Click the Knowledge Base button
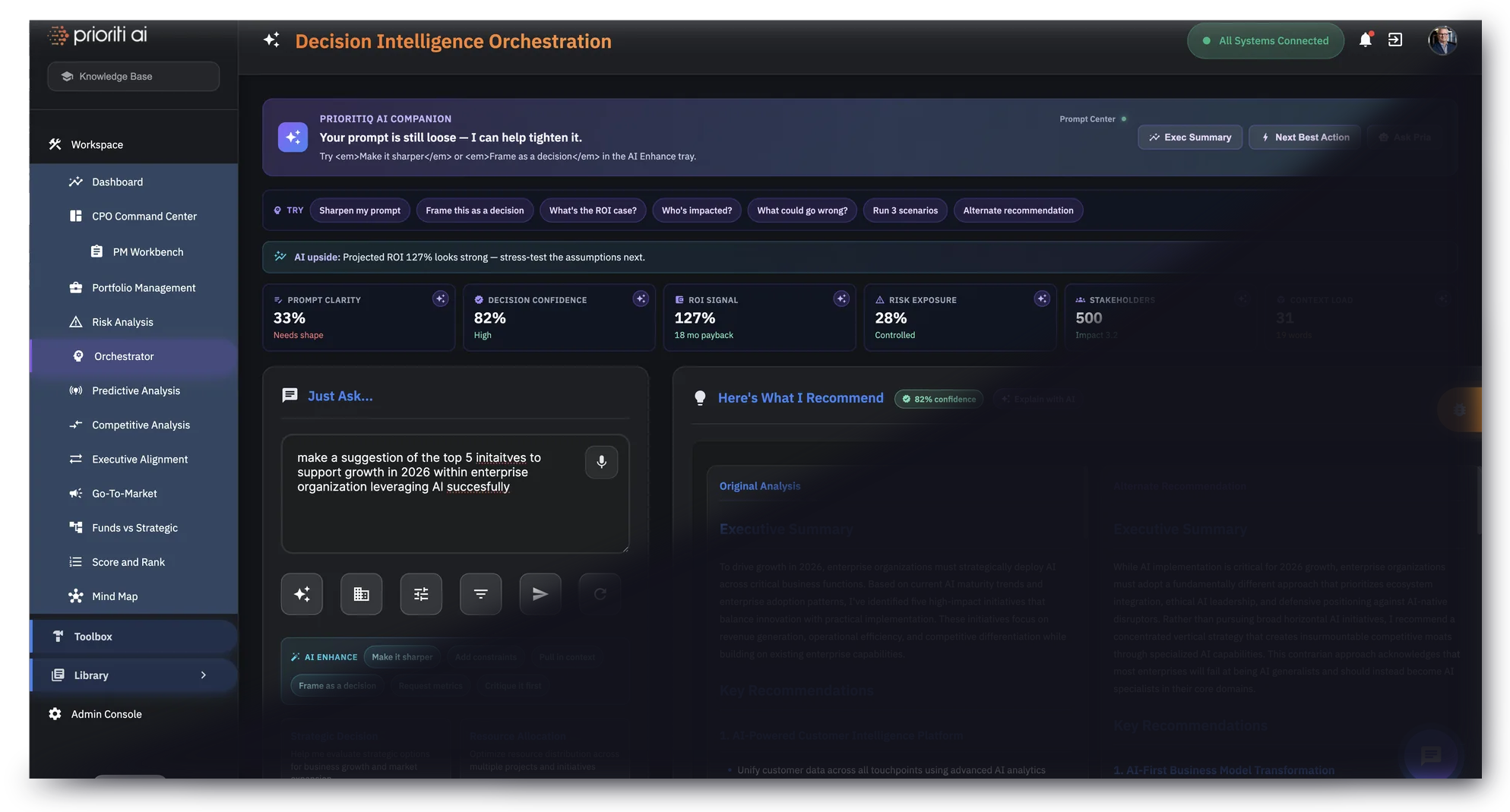 click(x=134, y=77)
